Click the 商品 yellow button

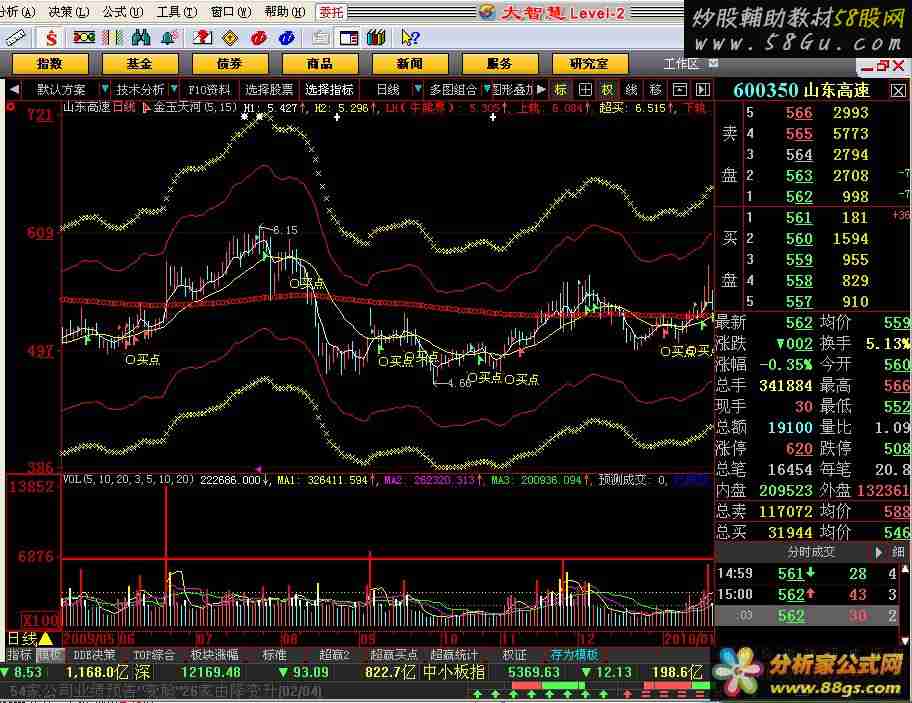click(x=320, y=63)
